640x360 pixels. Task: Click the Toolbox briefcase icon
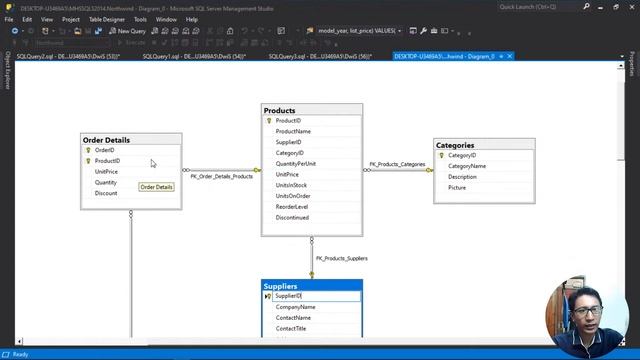pos(434,31)
